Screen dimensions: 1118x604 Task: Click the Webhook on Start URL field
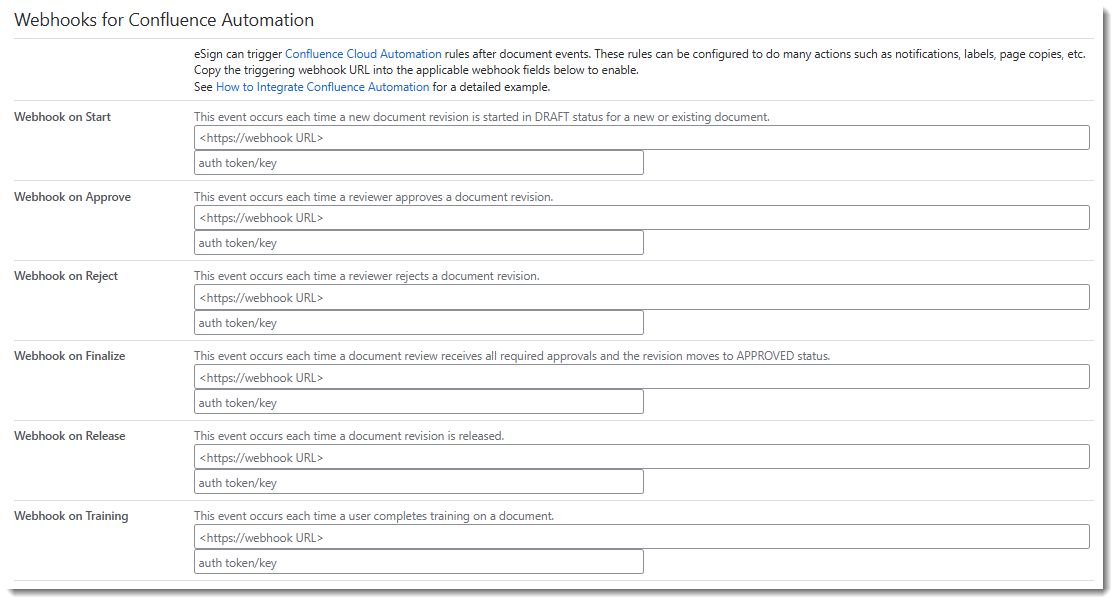coord(641,138)
